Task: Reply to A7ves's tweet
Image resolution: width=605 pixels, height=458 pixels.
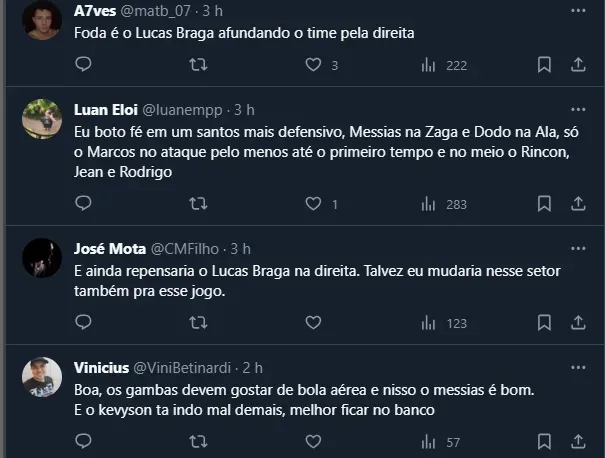Action: (84, 64)
